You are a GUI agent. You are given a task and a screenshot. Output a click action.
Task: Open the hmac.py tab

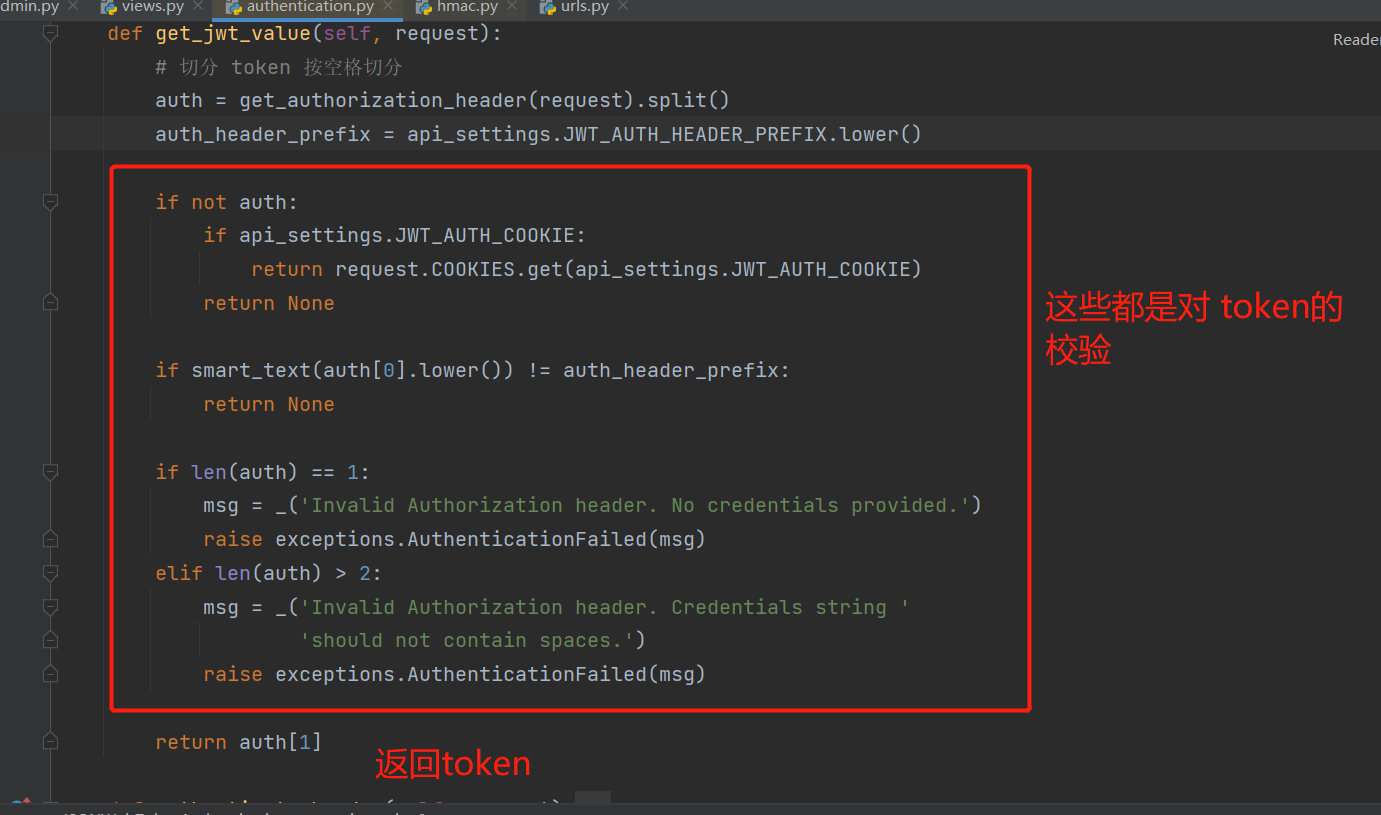point(467,7)
